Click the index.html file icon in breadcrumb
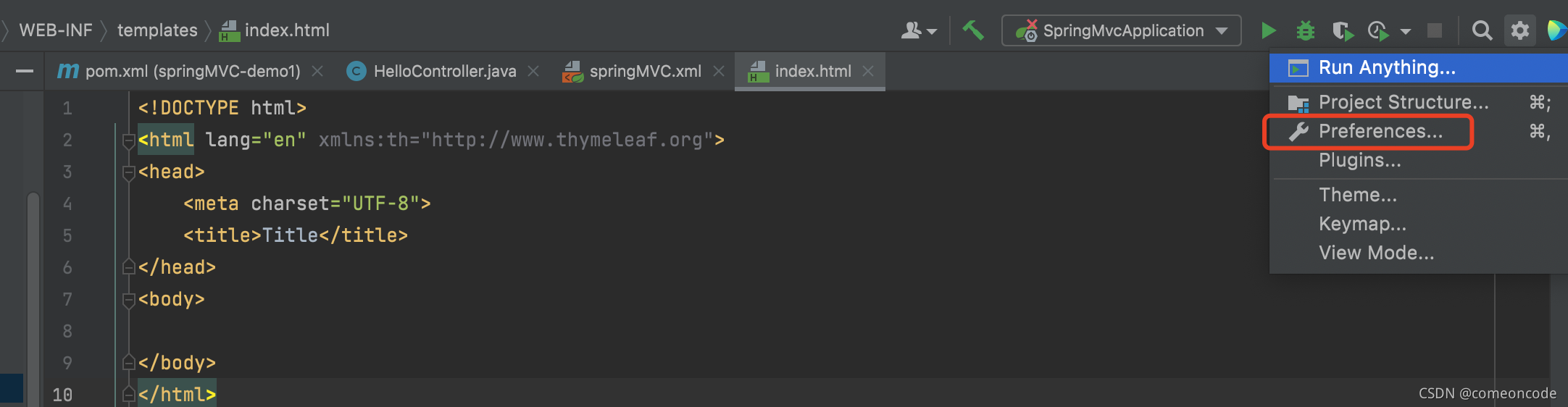1568x407 pixels. (230, 30)
